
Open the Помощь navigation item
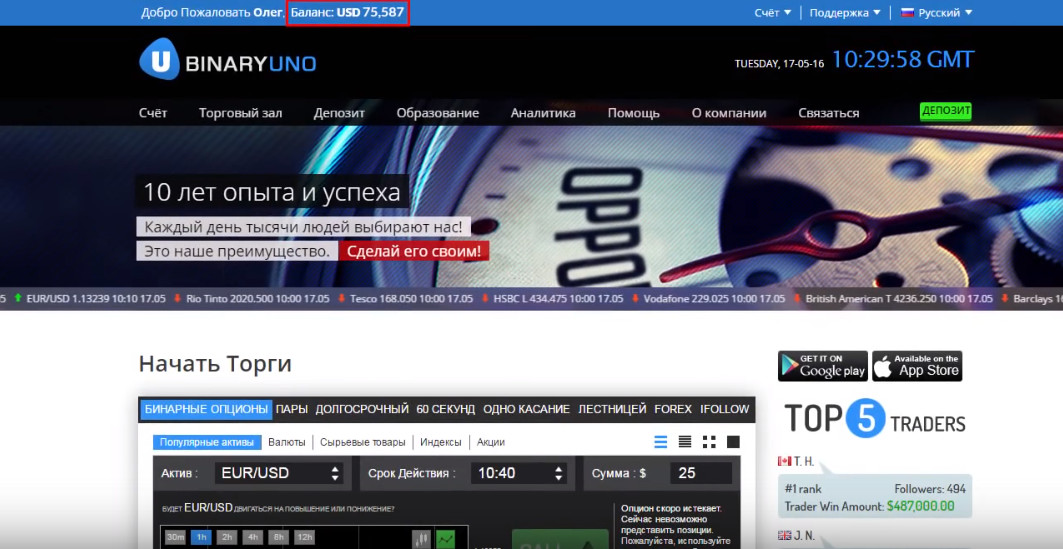pos(633,113)
